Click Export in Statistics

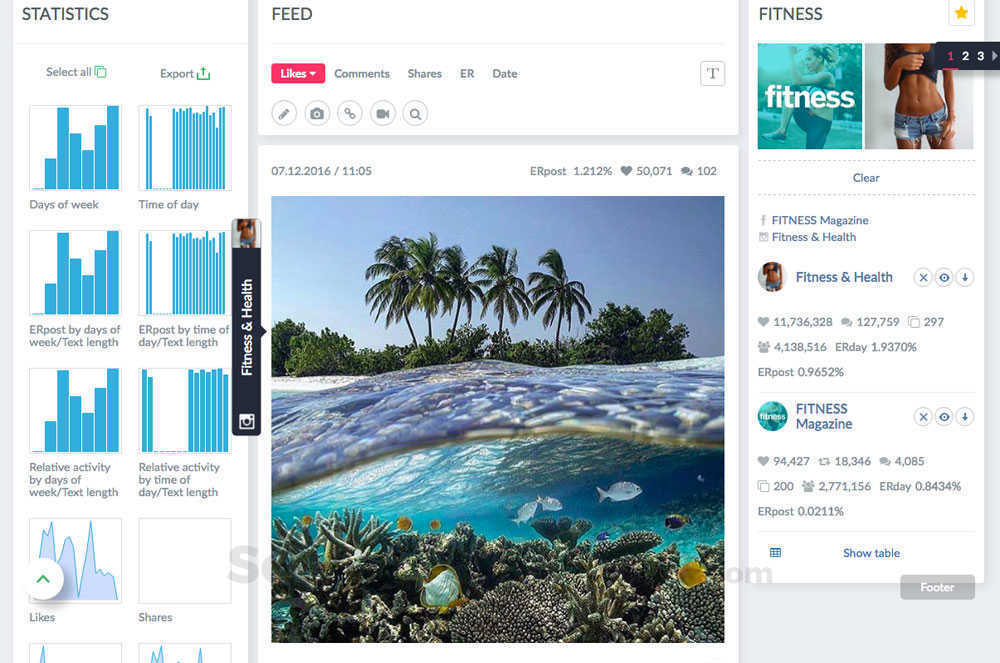[185, 74]
